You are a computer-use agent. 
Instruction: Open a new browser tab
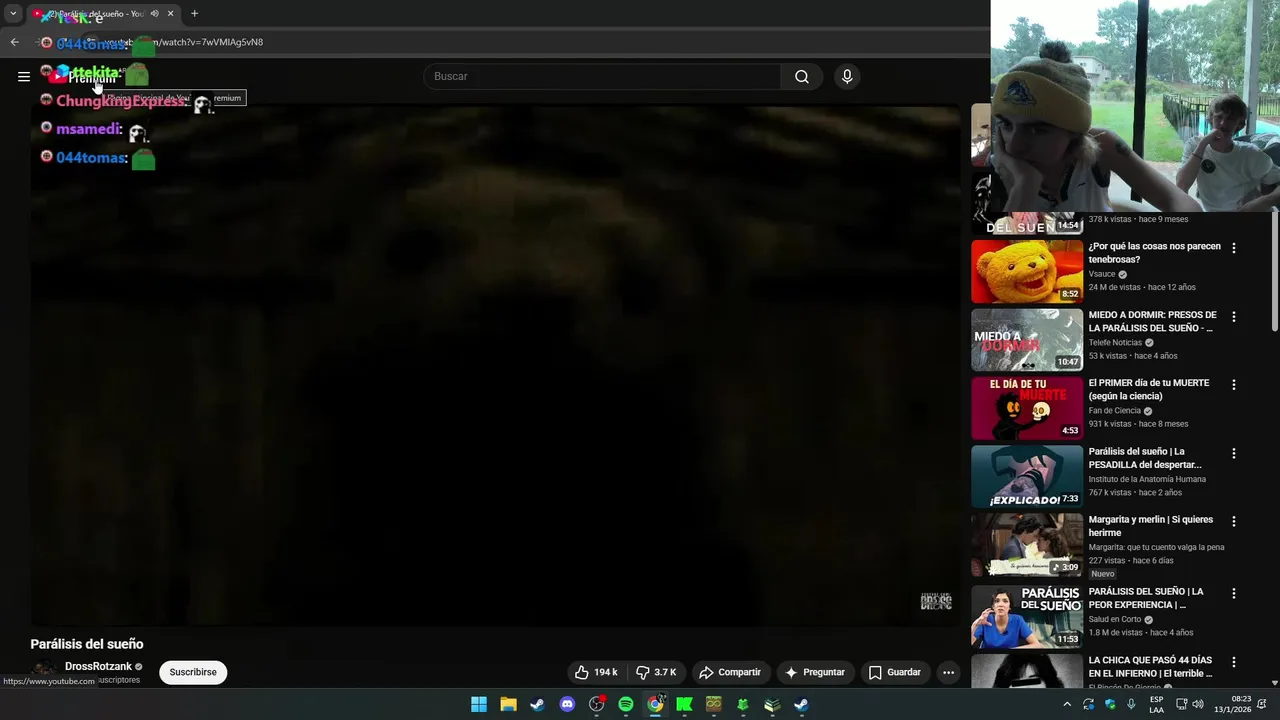pyautogui.click(x=194, y=14)
